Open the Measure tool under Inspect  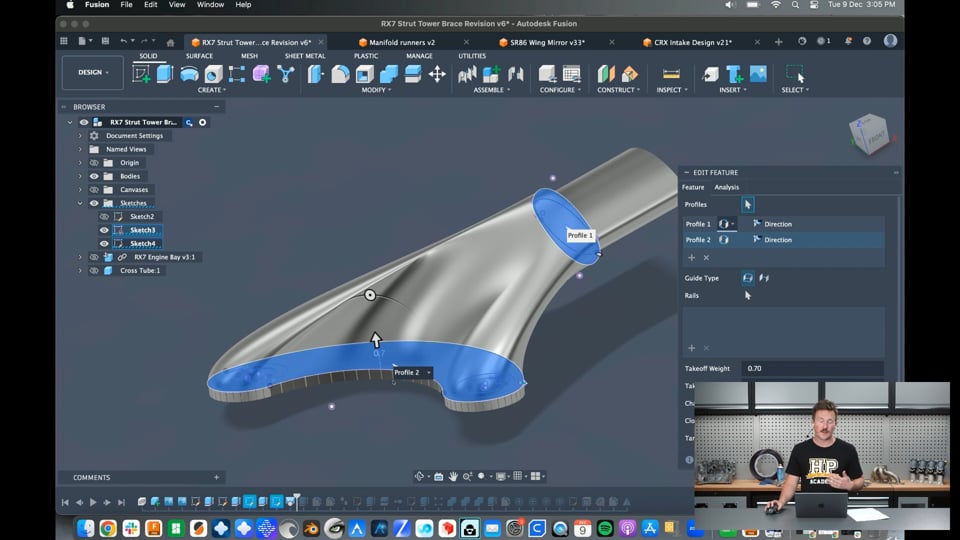[x=671, y=74]
